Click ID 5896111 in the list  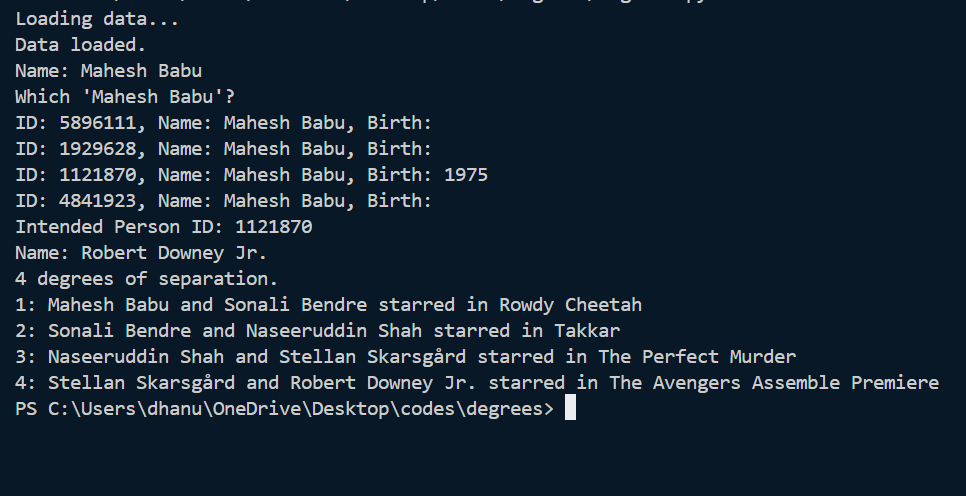click(x=97, y=123)
